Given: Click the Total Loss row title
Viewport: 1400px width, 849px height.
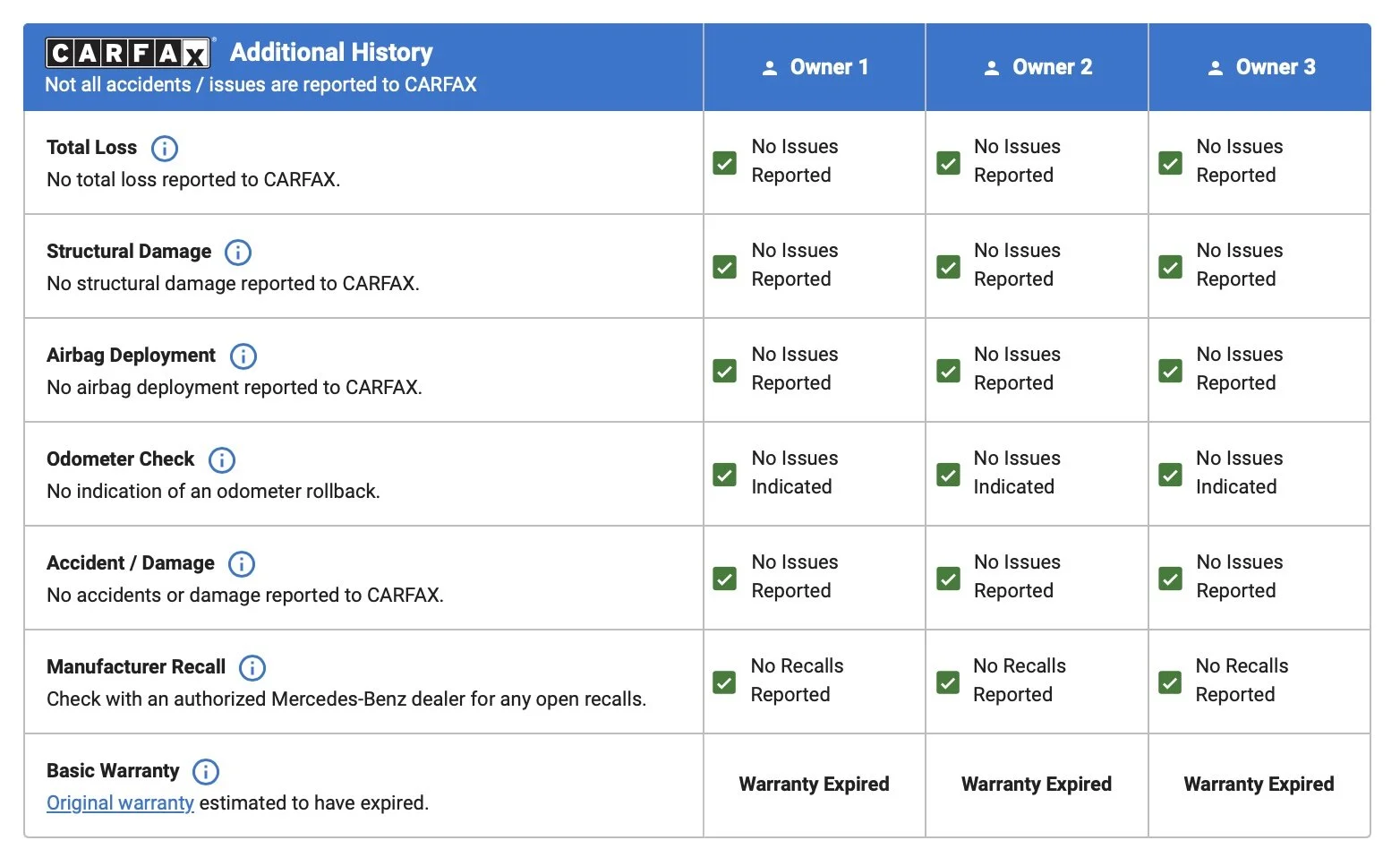Looking at the screenshot, I should tap(91, 148).
